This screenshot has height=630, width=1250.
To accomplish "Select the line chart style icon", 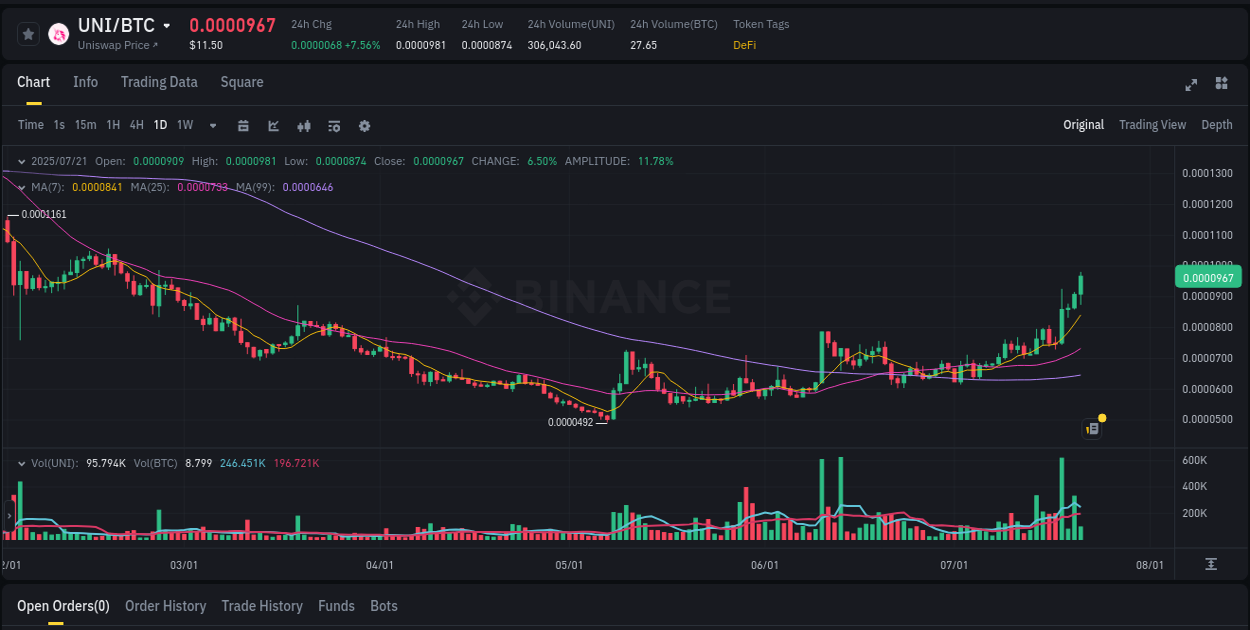I will point(273,125).
